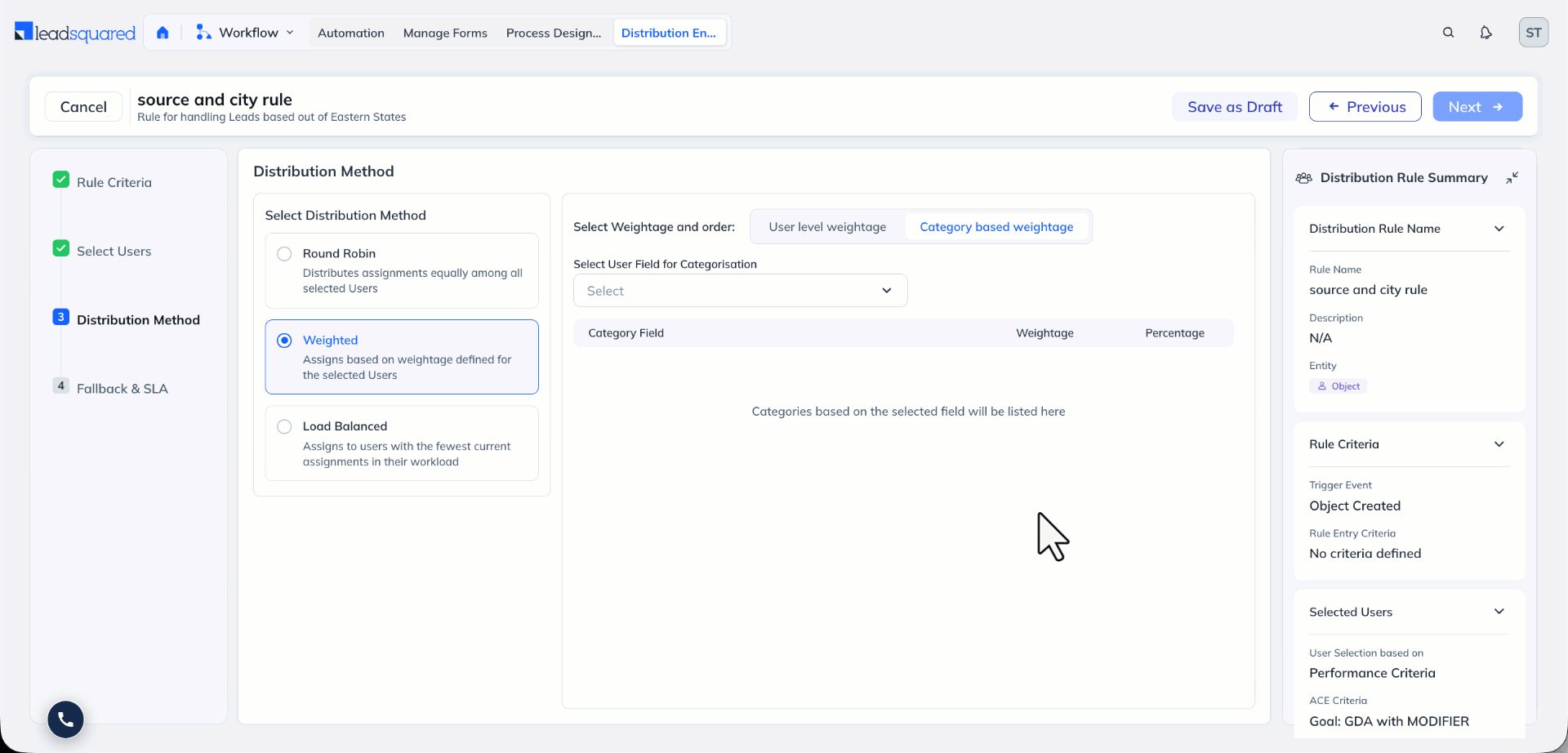The image size is (1568, 753).
Task: Go to Fallback & SLA step
Action: 122,389
